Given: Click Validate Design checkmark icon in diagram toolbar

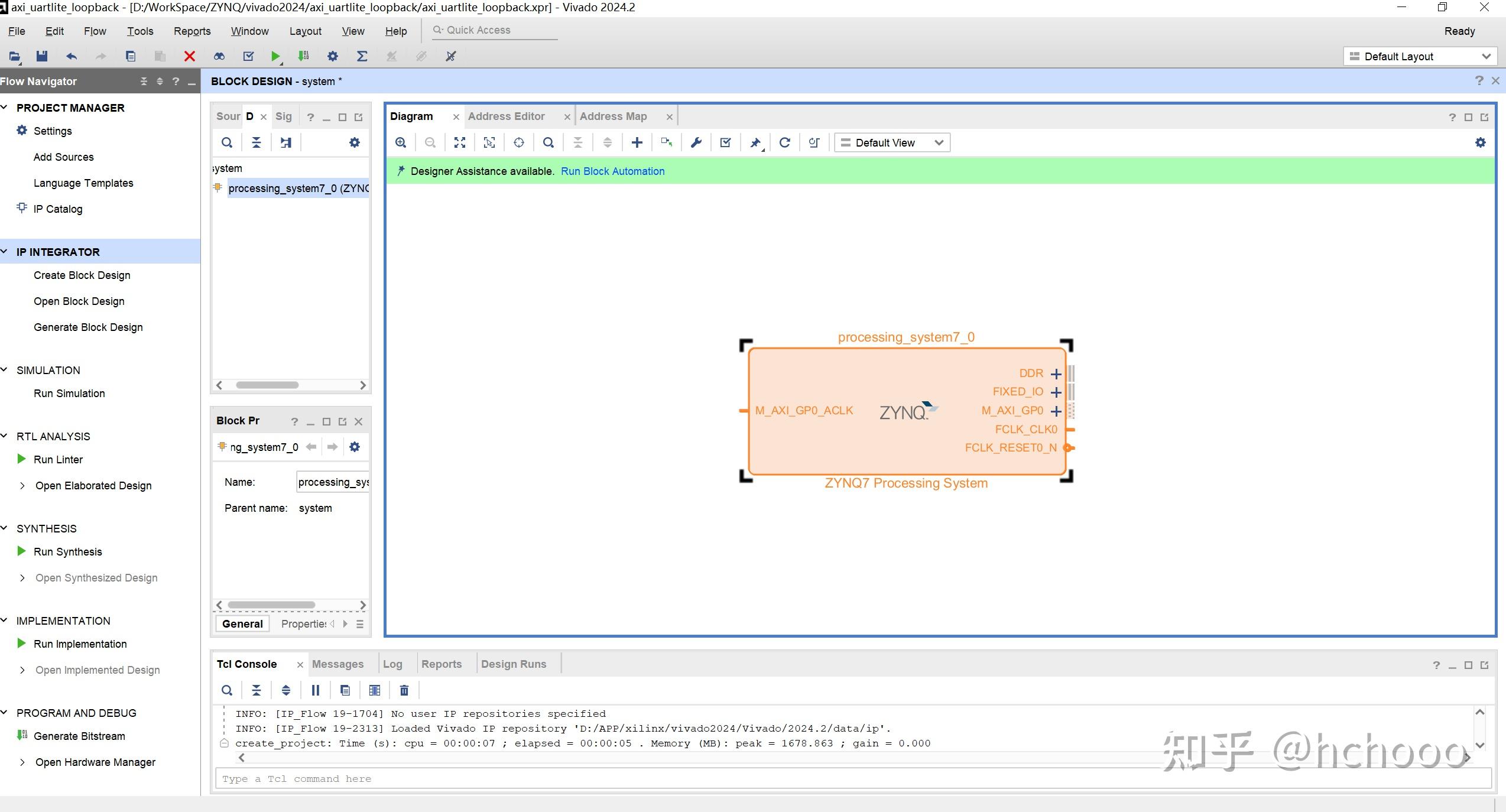Looking at the screenshot, I should [725, 142].
